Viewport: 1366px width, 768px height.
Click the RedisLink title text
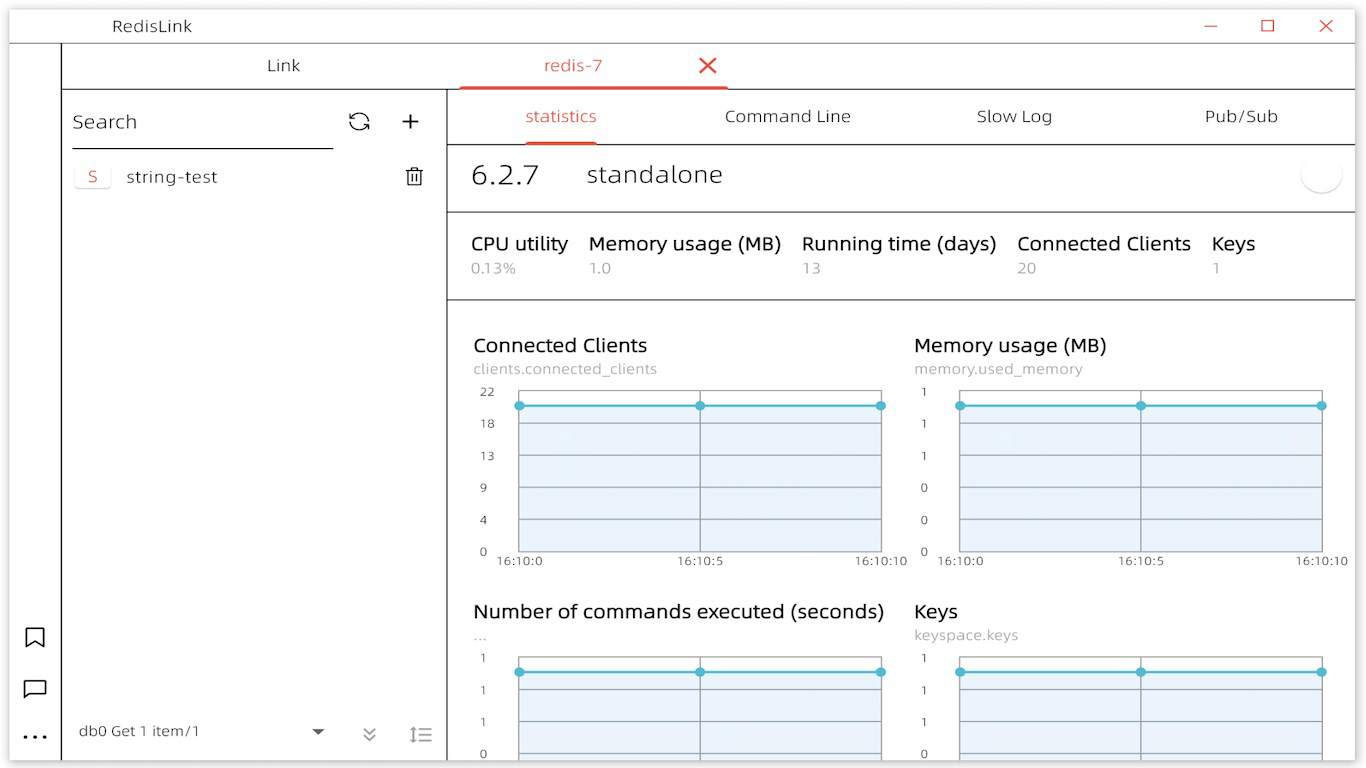152,27
